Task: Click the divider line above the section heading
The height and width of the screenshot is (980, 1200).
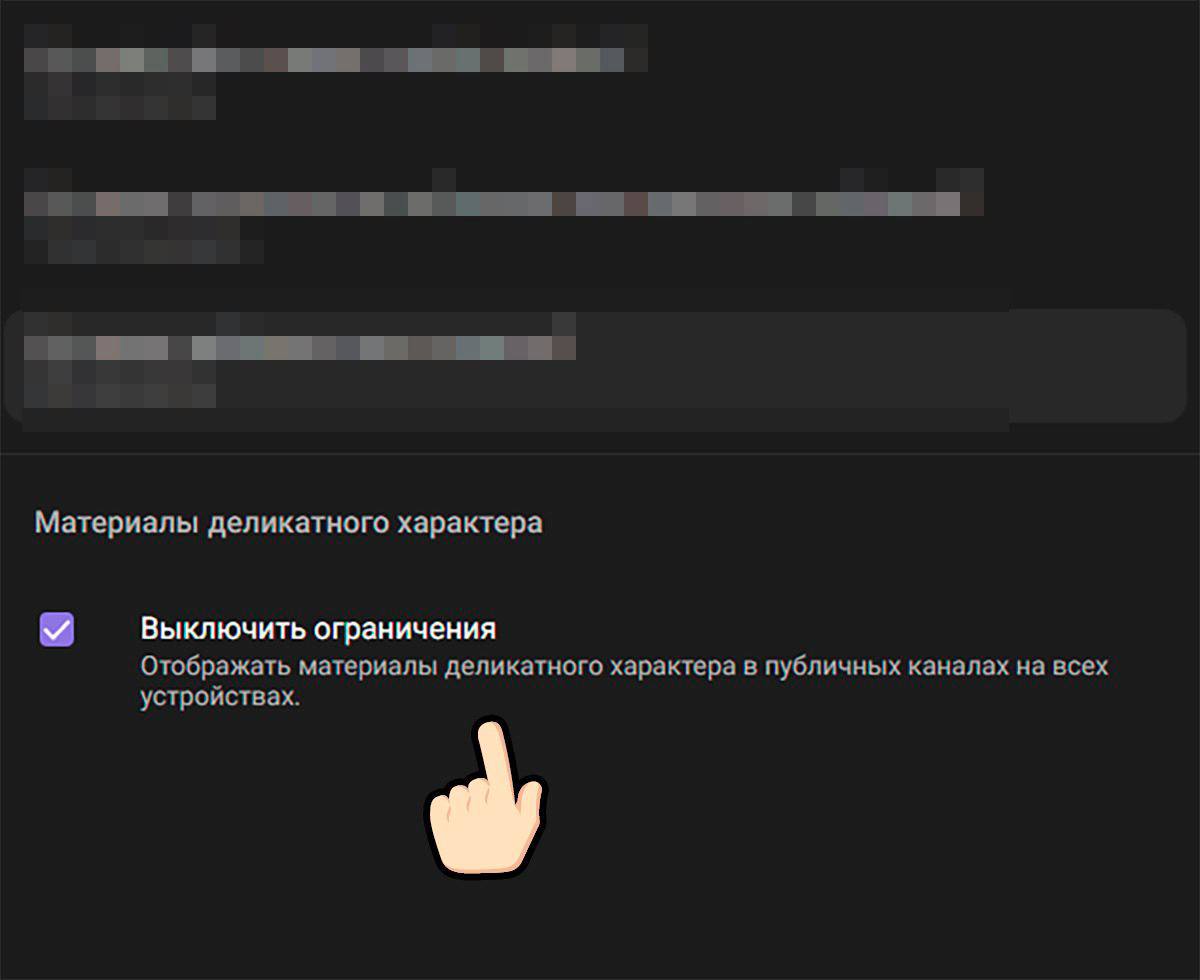Action: click(x=600, y=455)
